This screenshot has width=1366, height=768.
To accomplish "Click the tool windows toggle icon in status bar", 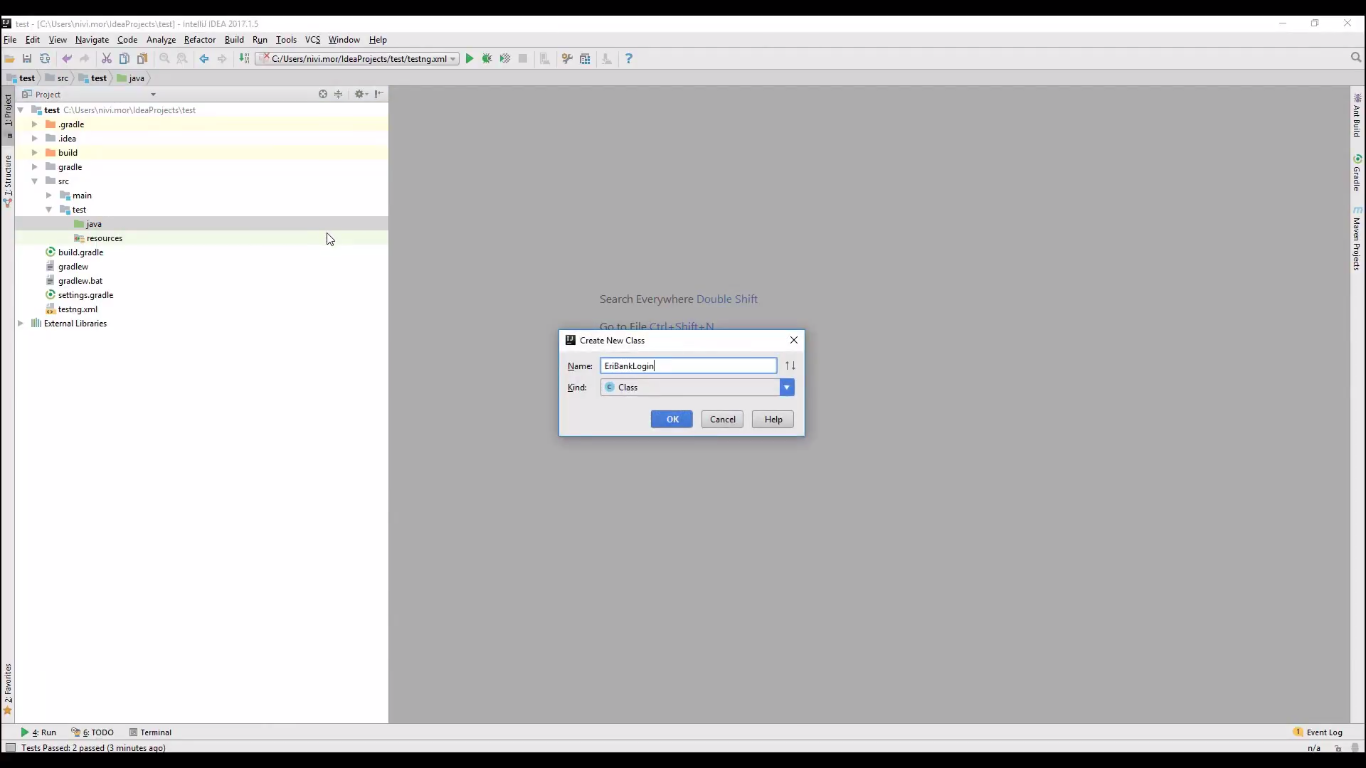I will click(x=10, y=748).
